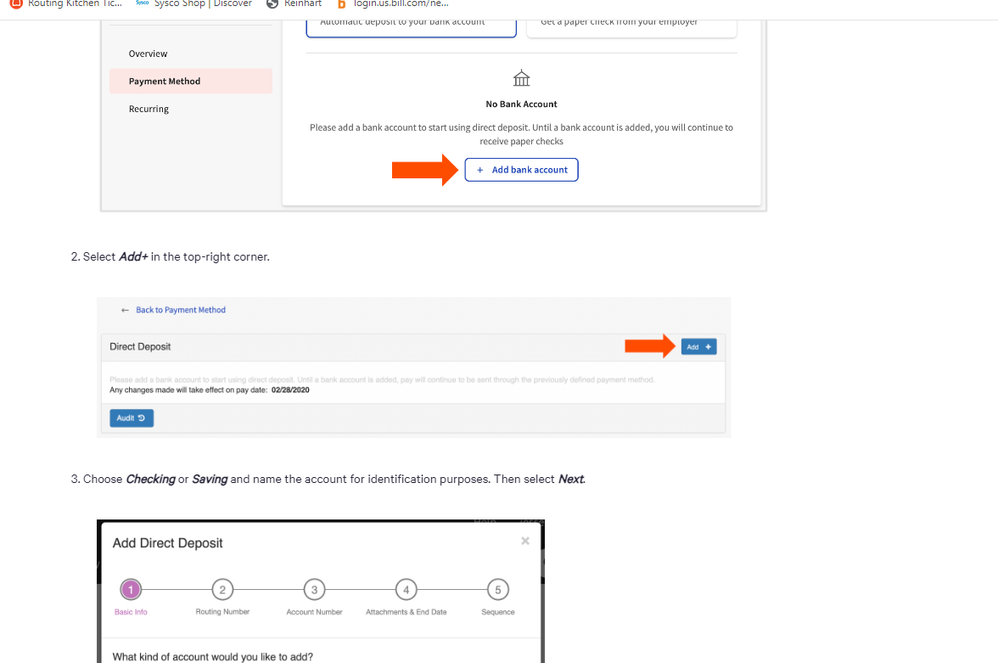Go to step 4 Attachments & End Date
Viewport: 998px width, 663px height.
(x=406, y=590)
